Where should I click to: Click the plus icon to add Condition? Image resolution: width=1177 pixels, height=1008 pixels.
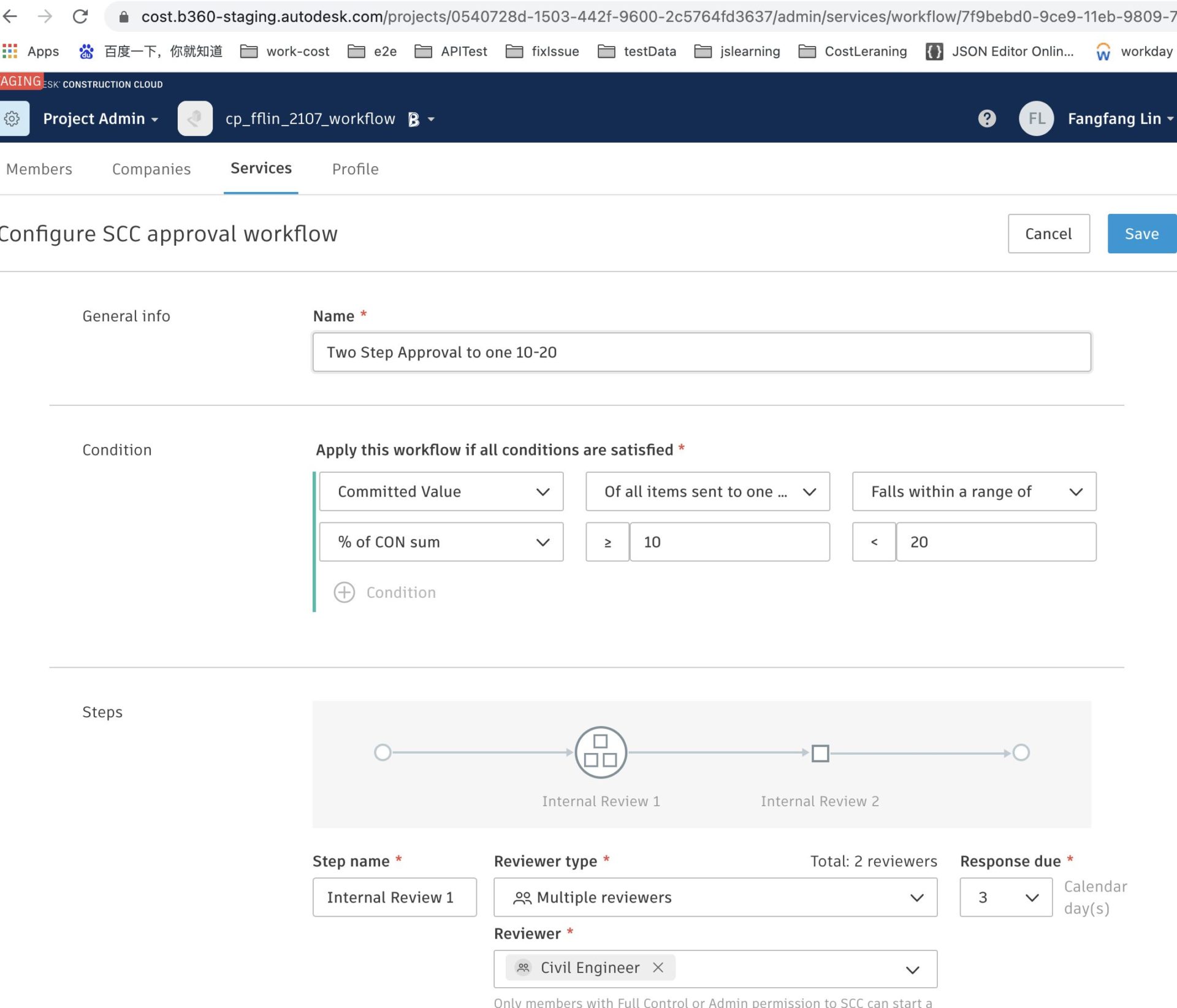[x=345, y=592]
